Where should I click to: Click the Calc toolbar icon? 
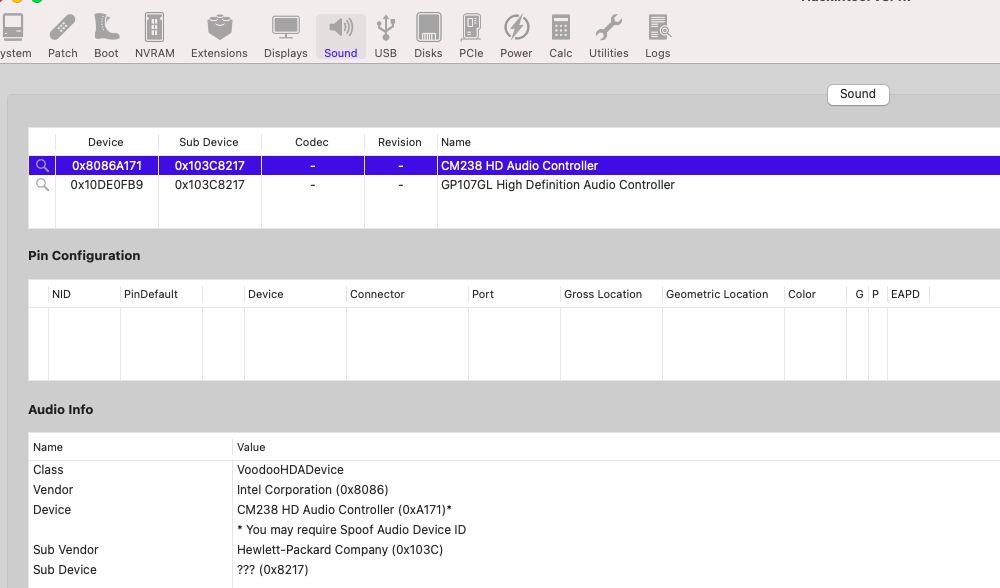pos(560,30)
